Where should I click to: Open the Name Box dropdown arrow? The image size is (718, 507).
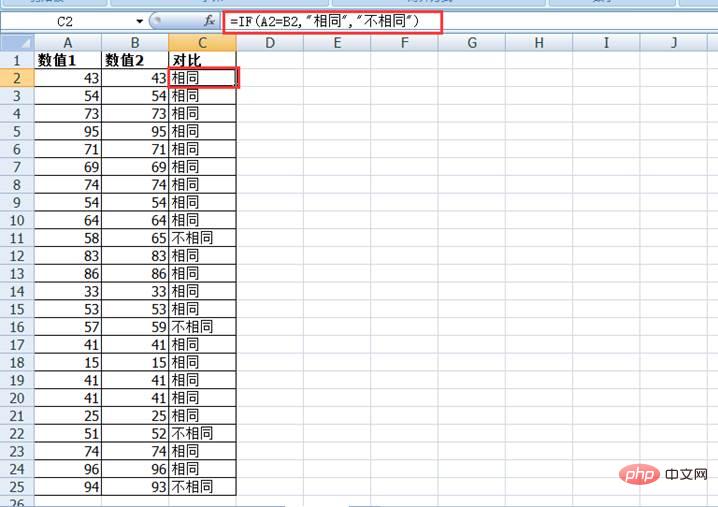139,22
